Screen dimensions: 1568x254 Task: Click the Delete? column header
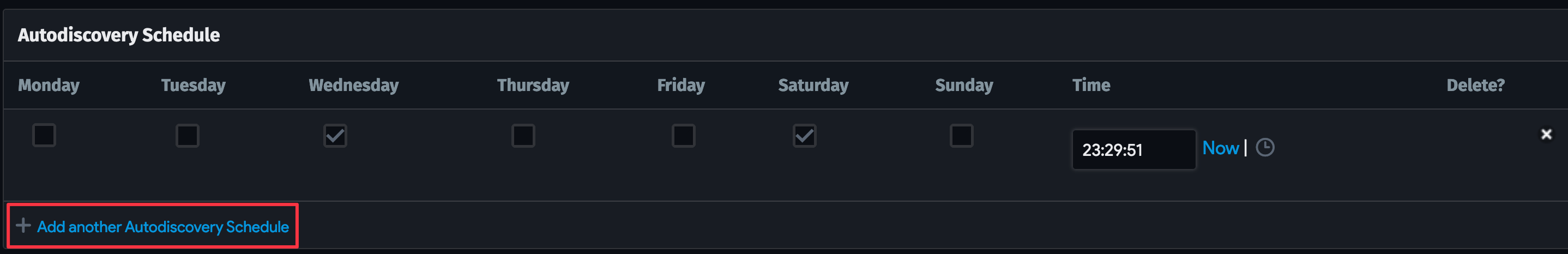pos(1475,85)
